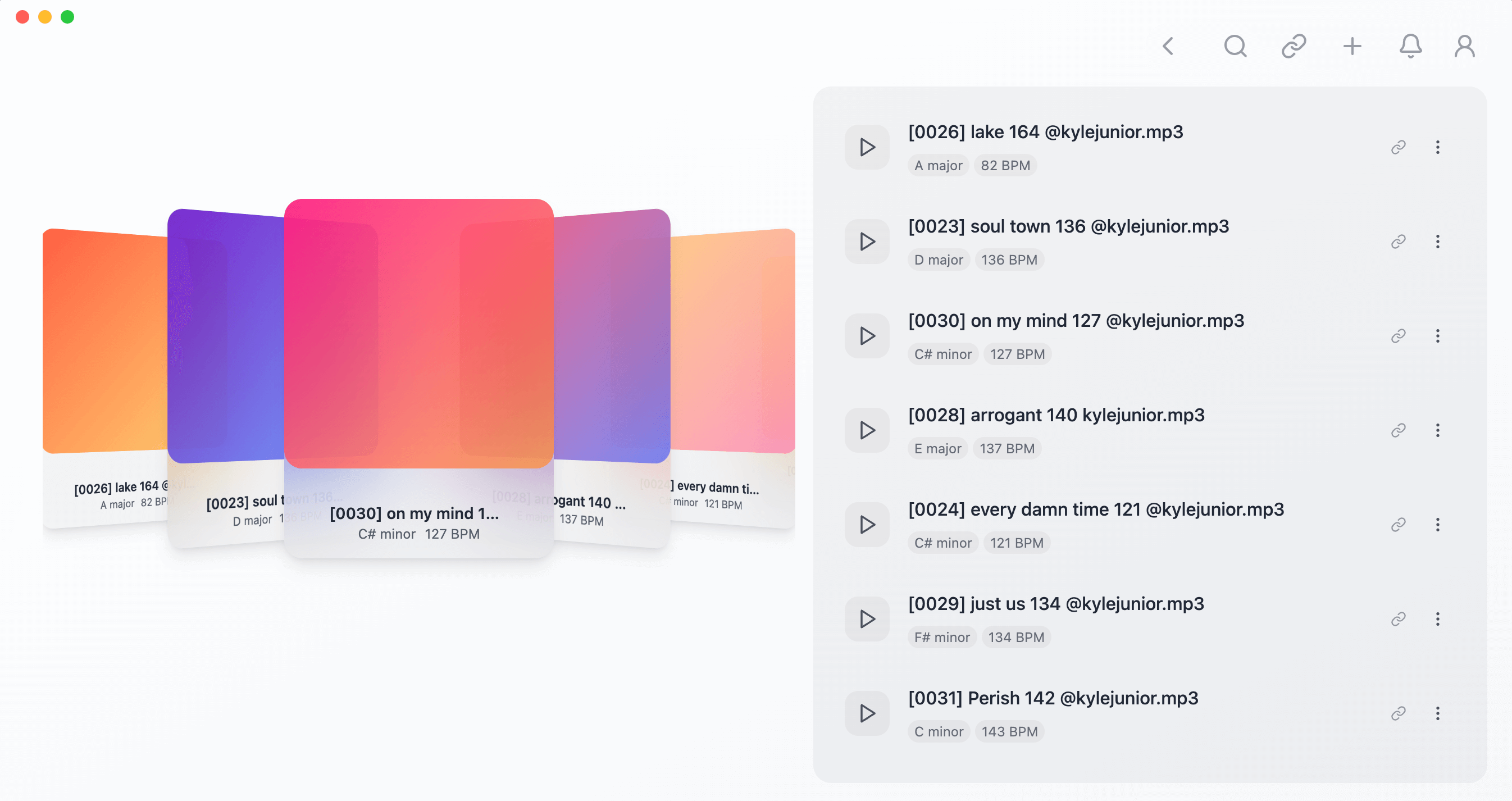Copy link for Perish 142 track
This screenshot has height=801, width=1512.
pos(1398,713)
